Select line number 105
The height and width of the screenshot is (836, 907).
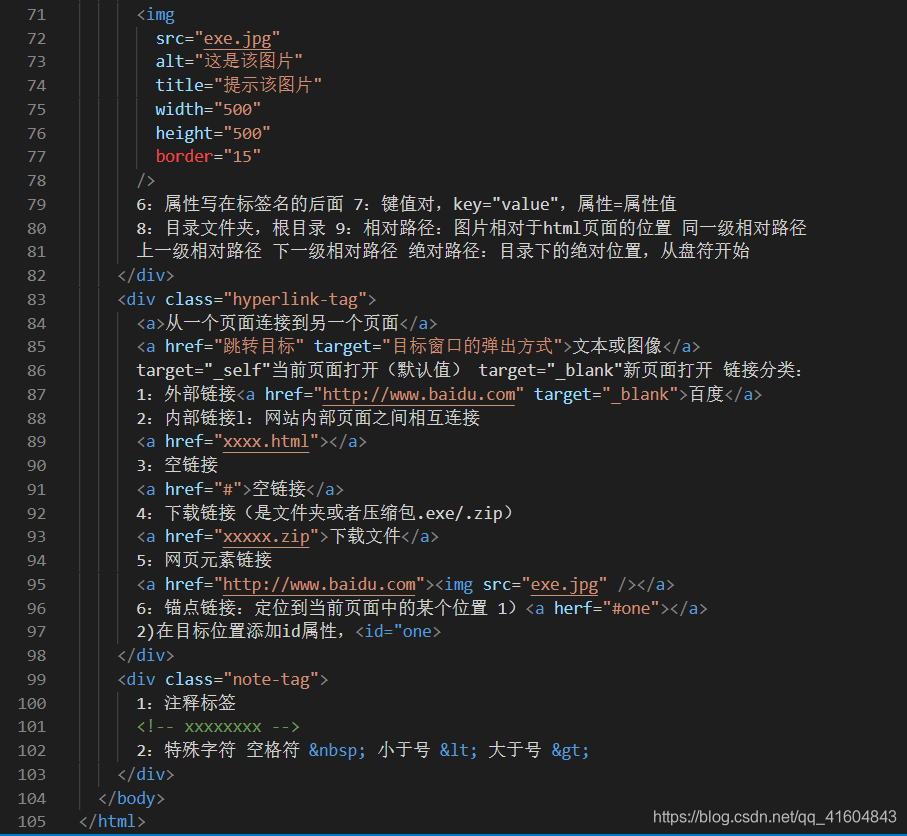32,821
